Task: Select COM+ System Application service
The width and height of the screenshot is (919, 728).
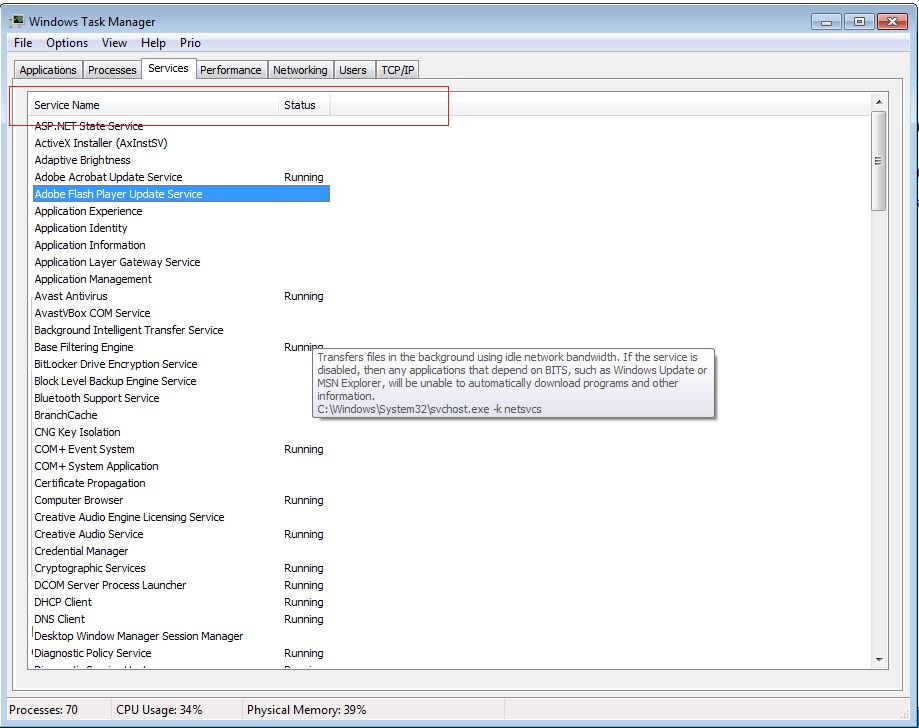Action: point(181,466)
